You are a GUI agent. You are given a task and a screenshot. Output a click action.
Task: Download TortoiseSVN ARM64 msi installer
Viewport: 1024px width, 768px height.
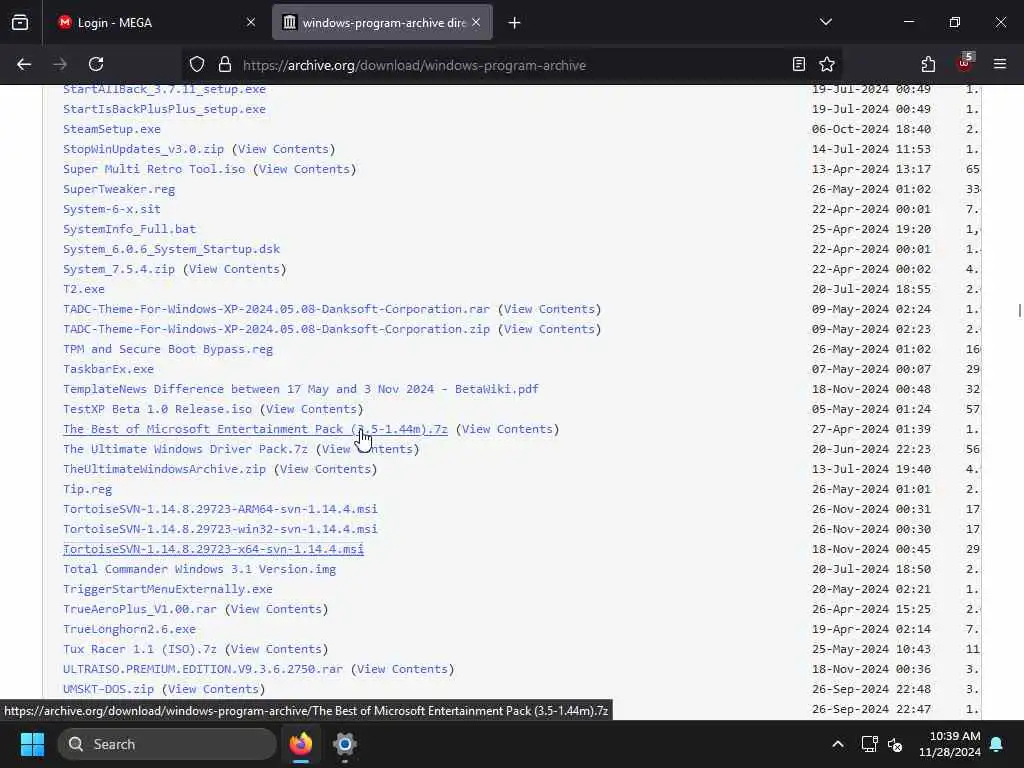coord(220,509)
